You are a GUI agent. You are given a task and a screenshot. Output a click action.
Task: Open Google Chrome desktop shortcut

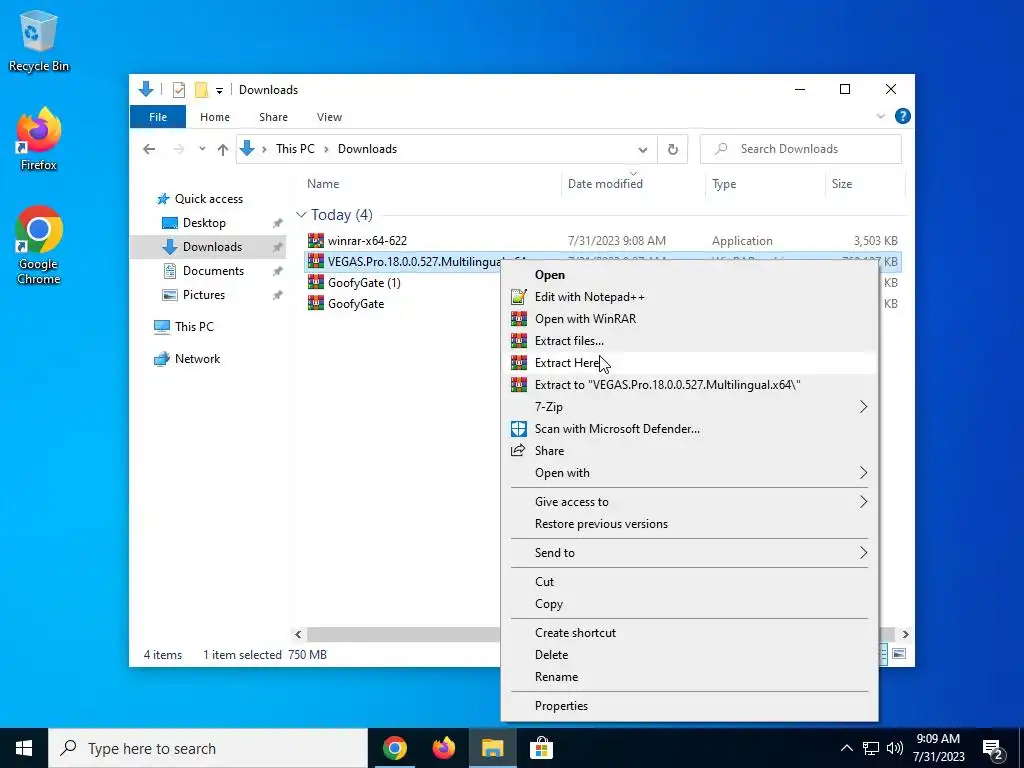[38, 246]
